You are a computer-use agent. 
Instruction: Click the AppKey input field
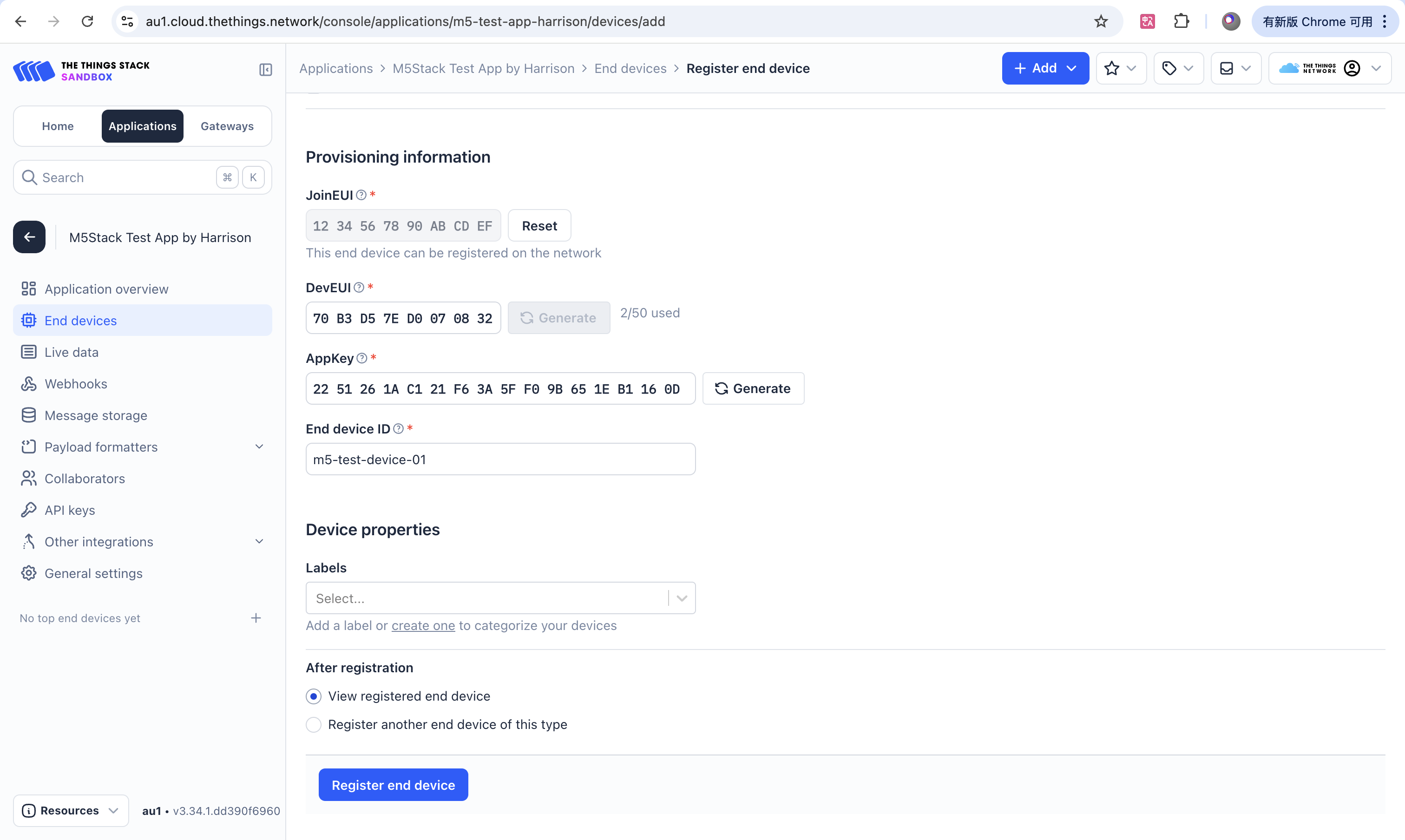tap(500, 388)
